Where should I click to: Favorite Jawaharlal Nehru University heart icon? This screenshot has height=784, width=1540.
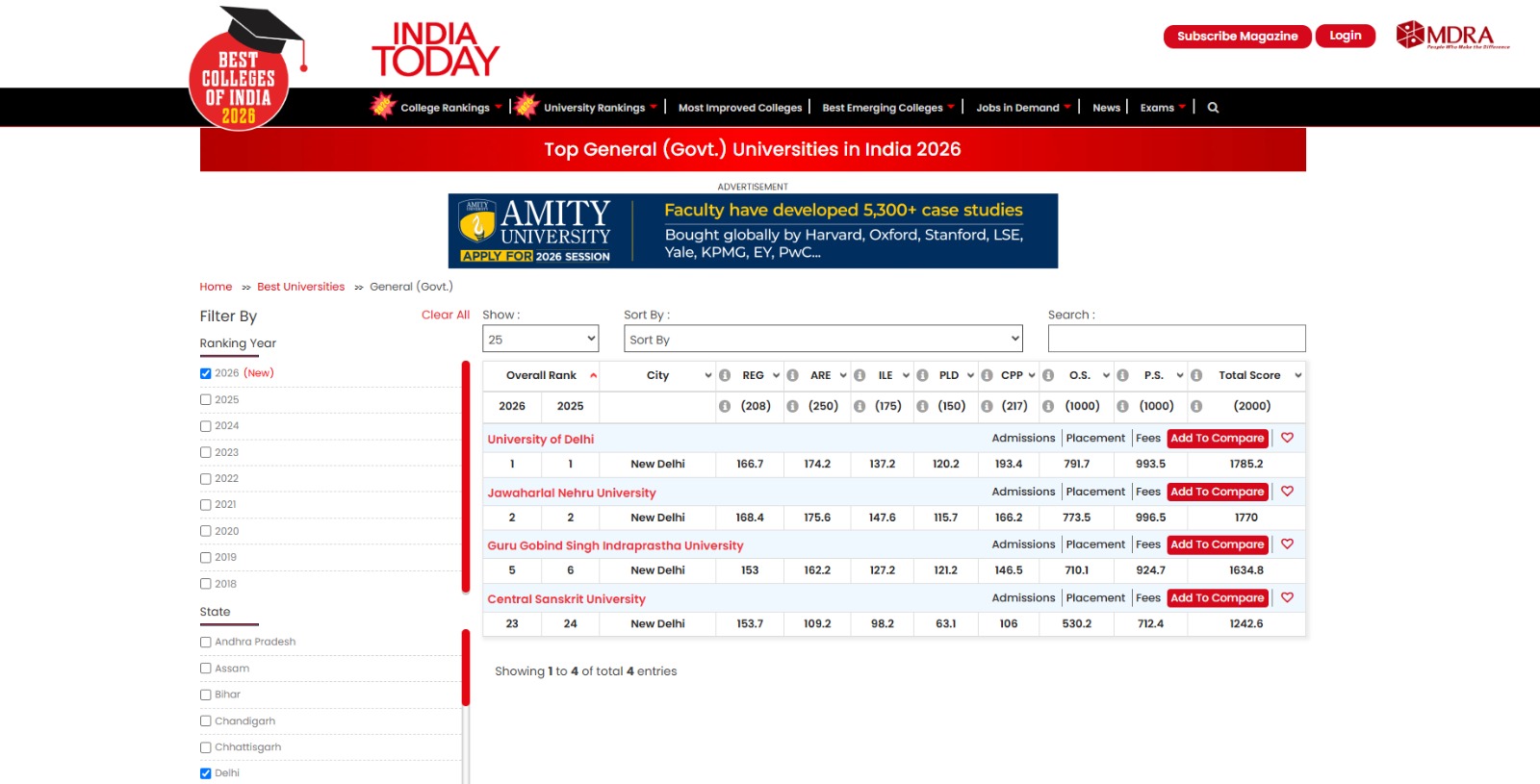pos(1287,492)
